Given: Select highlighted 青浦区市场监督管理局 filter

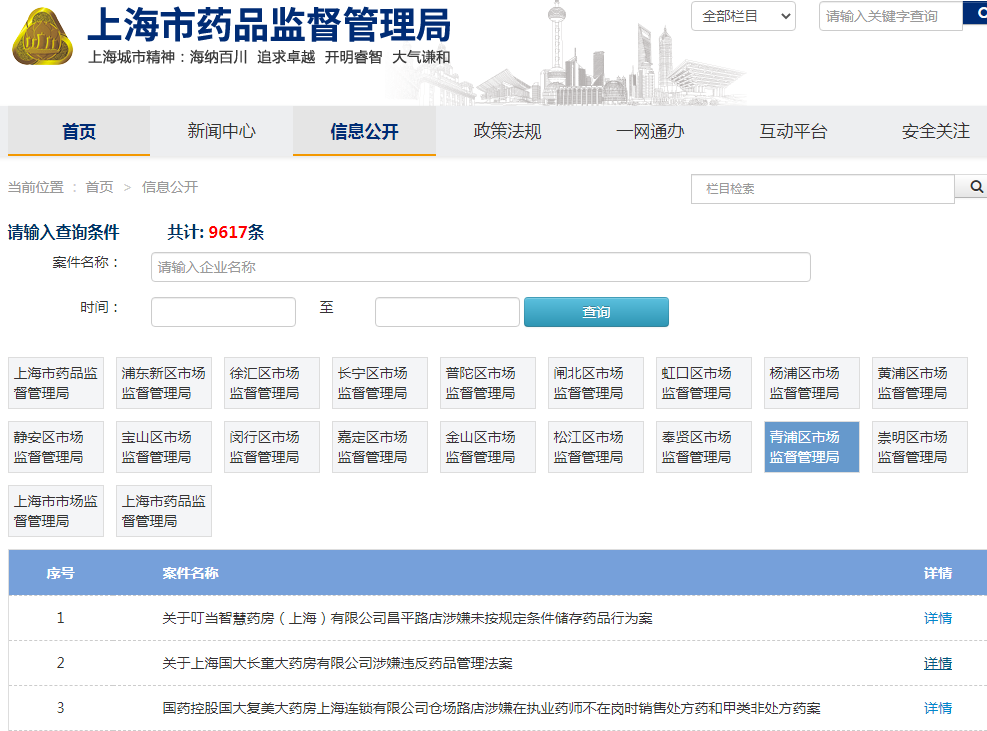Looking at the screenshot, I should click(812, 447).
